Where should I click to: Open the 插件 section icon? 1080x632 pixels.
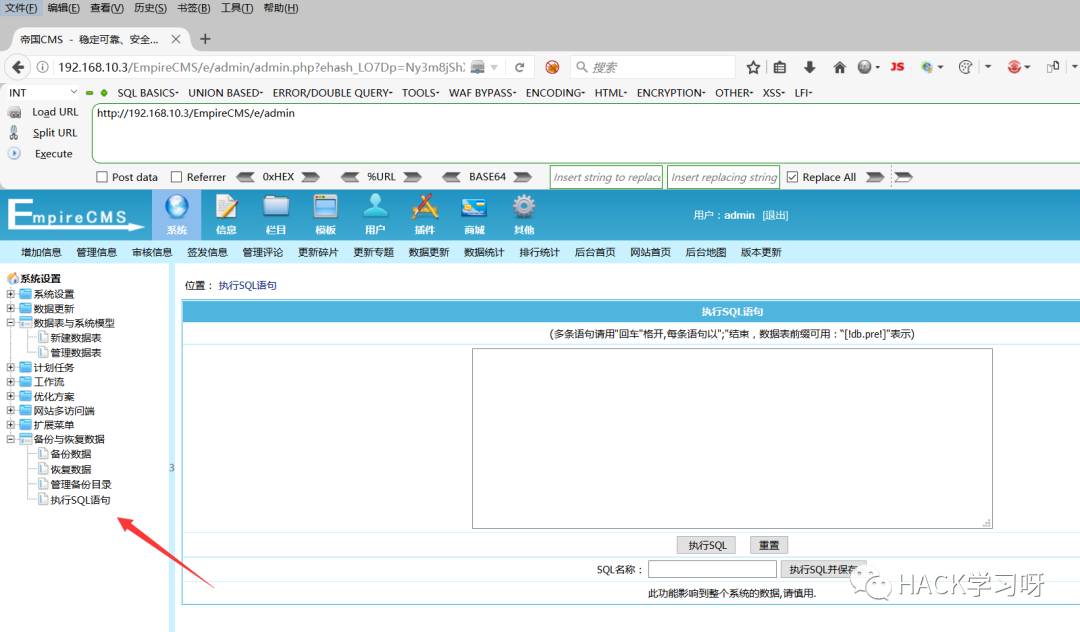pos(424,214)
